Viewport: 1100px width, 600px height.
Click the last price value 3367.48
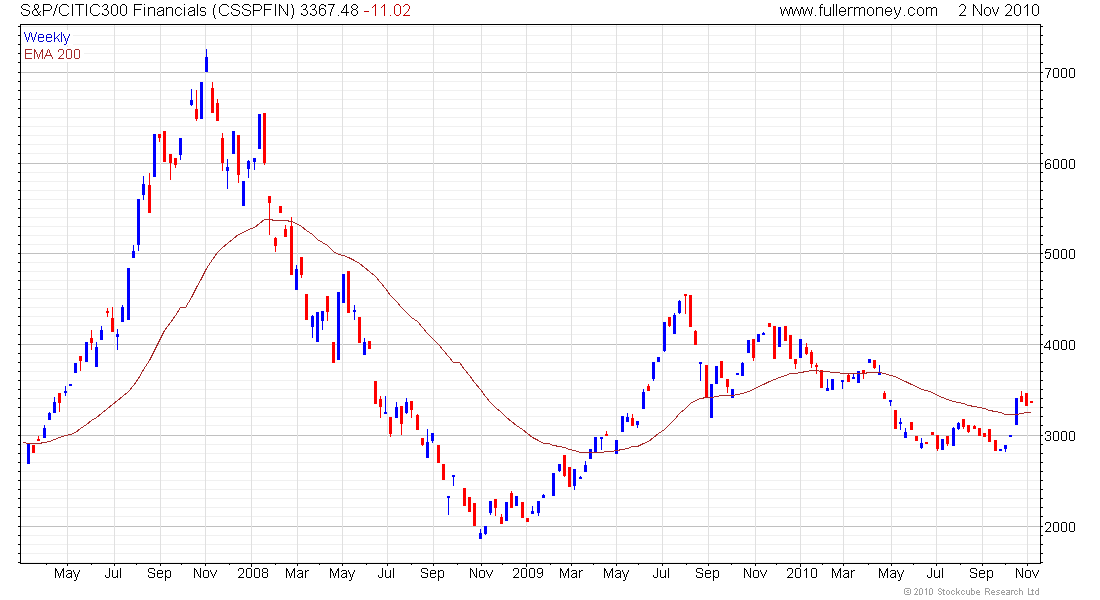[x=329, y=11]
